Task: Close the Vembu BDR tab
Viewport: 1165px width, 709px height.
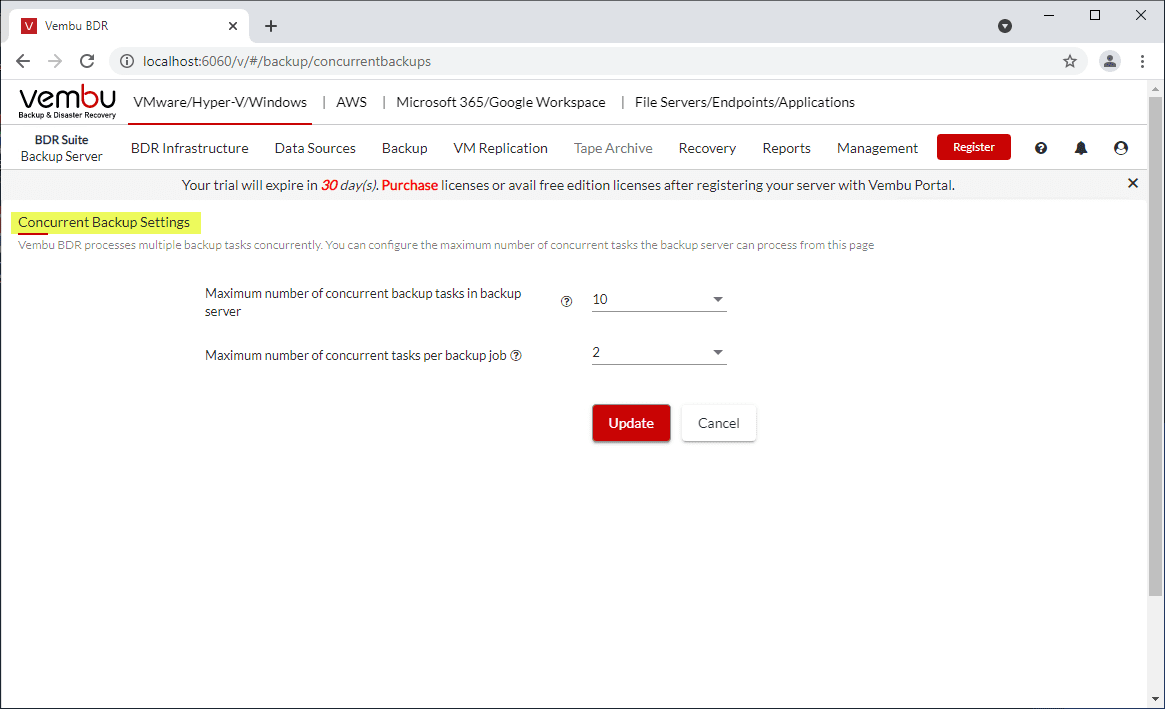Action: coord(233,26)
